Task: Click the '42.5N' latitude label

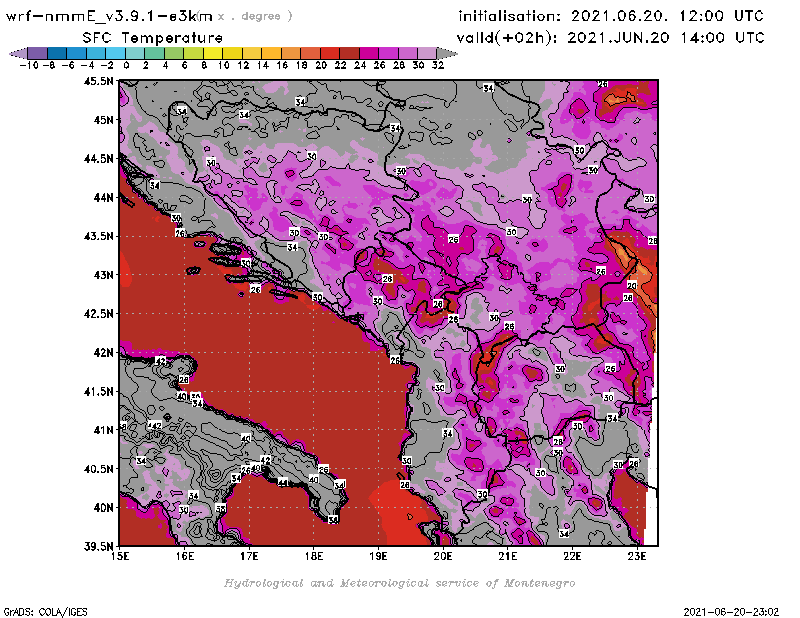Action: point(99,314)
